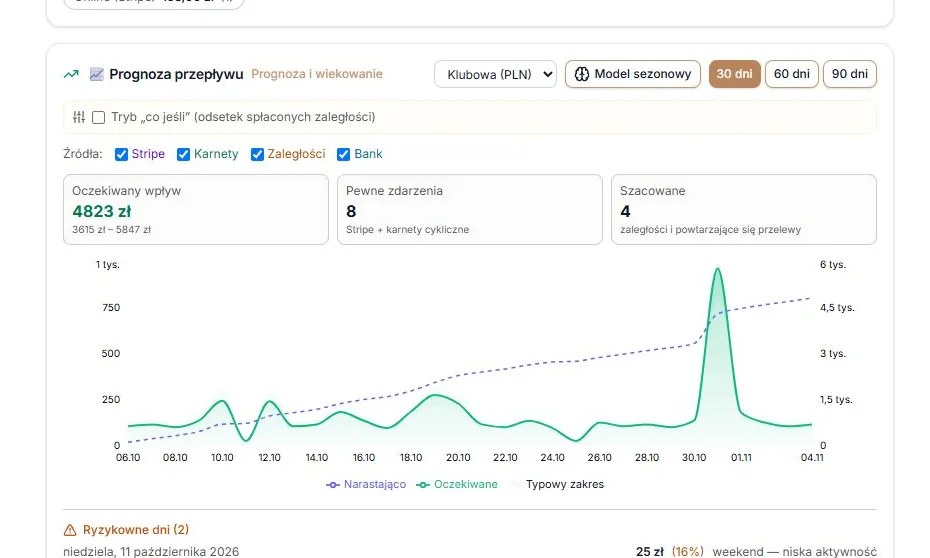Toggle Narastająco series in chart legend
930x558 pixels.
(366, 484)
